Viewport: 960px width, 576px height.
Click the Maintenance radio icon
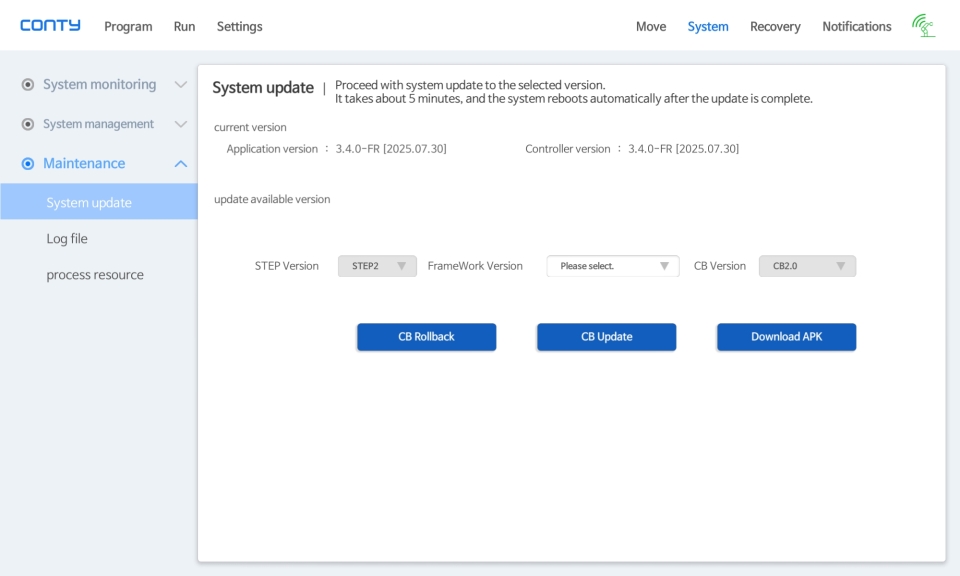(x=28, y=163)
